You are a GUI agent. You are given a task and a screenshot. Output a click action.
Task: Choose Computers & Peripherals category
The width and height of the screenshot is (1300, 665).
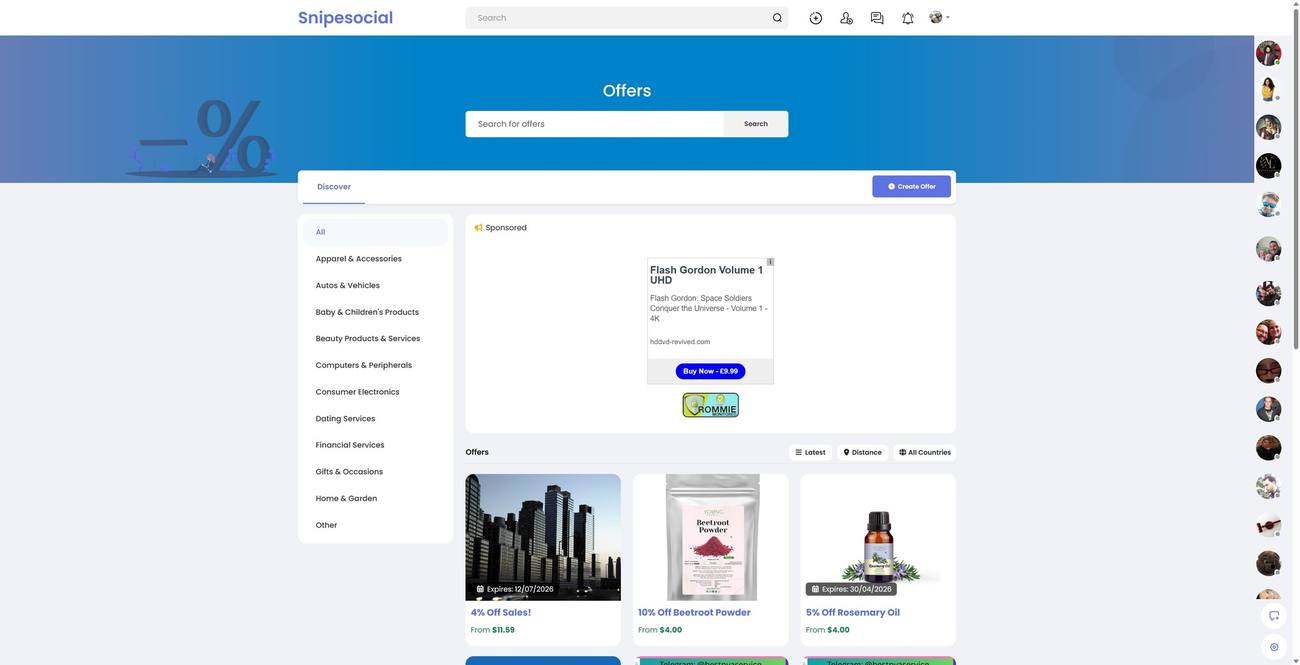[376, 366]
